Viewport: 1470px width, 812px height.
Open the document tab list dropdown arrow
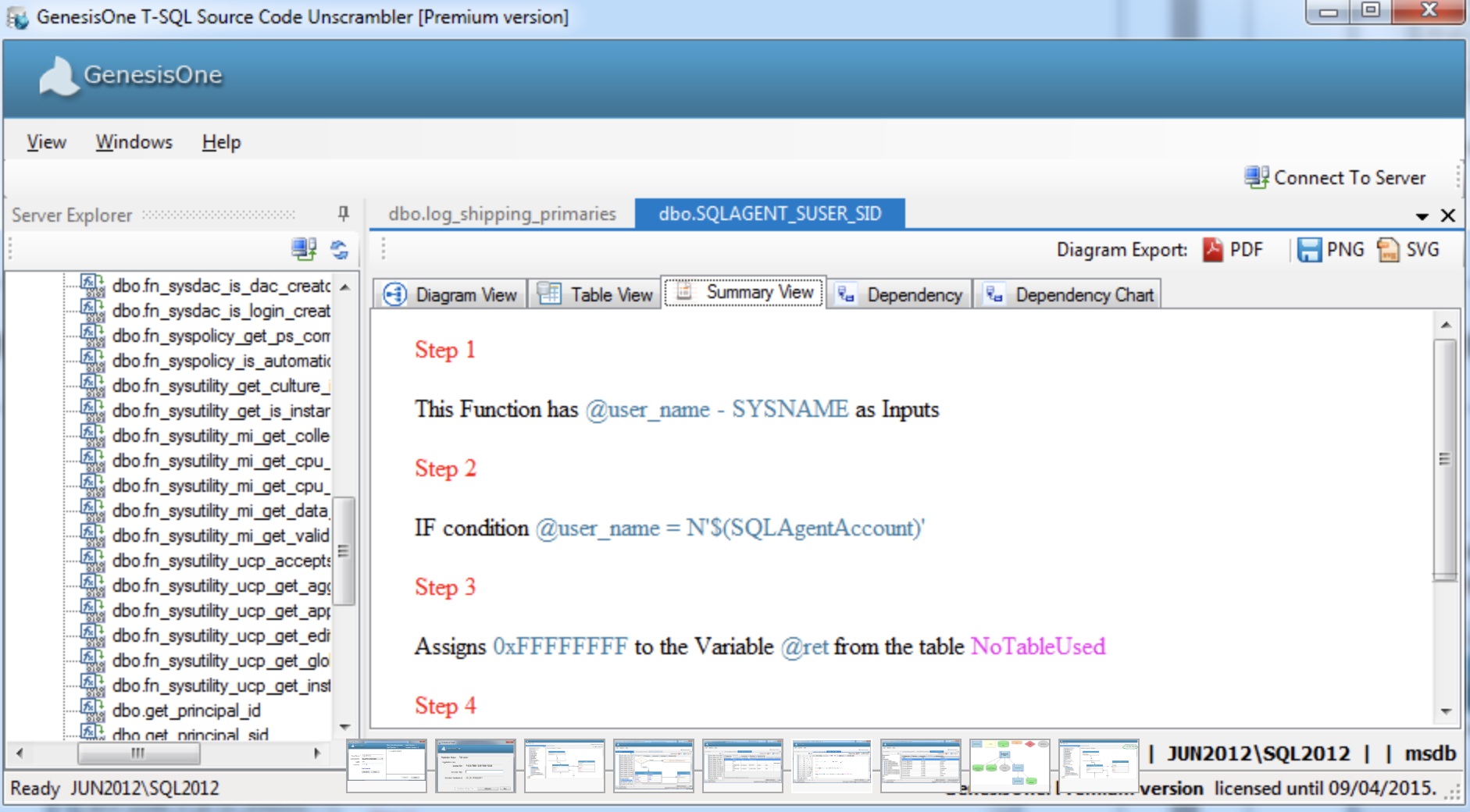(x=1422, y=216)
